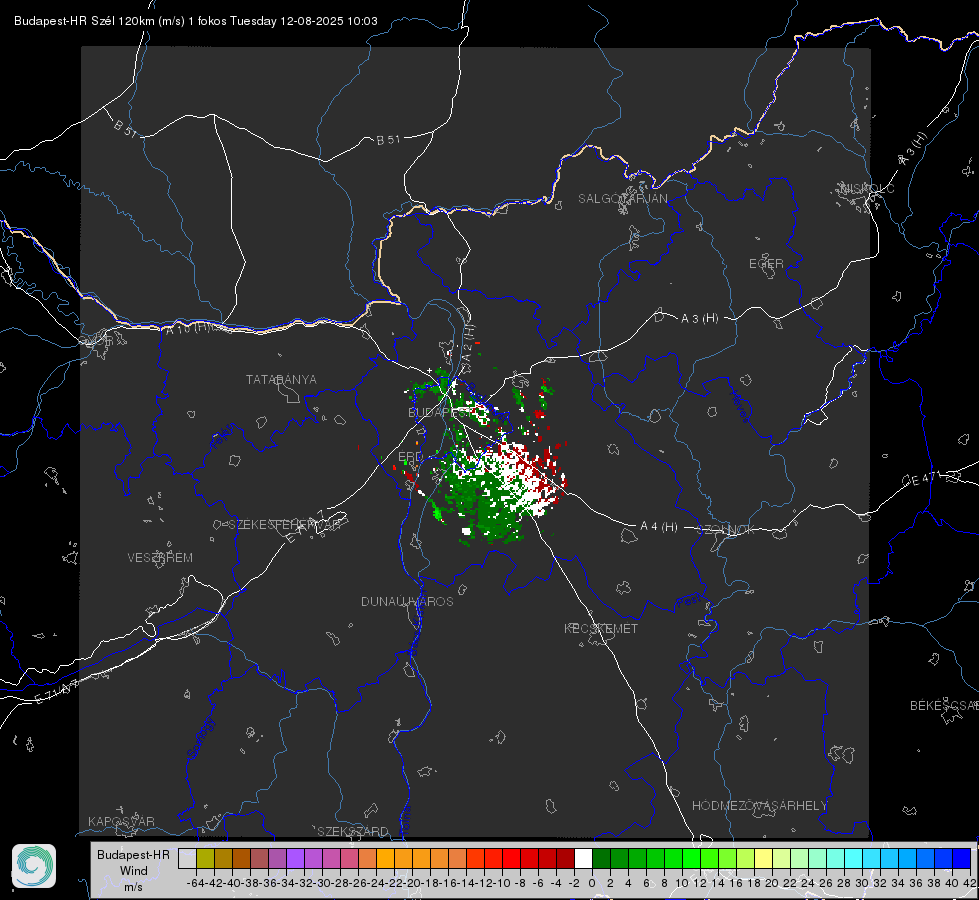This screenshot has height=900, width=979.
Task: Pick the light gray first legend swatch
Action: point(187,858)
